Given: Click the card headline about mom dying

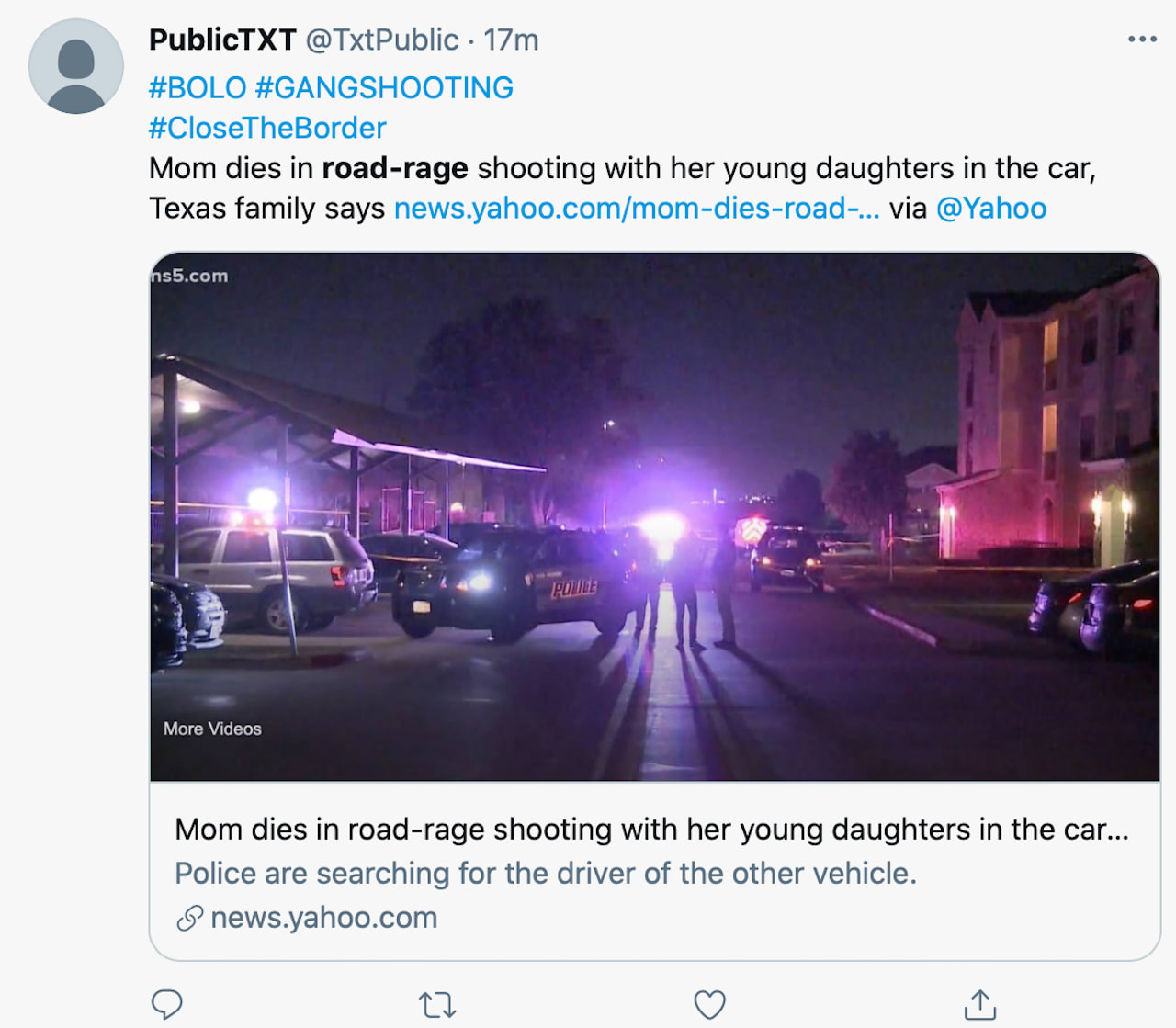Looking at the screenshot, I should point(650,830).
